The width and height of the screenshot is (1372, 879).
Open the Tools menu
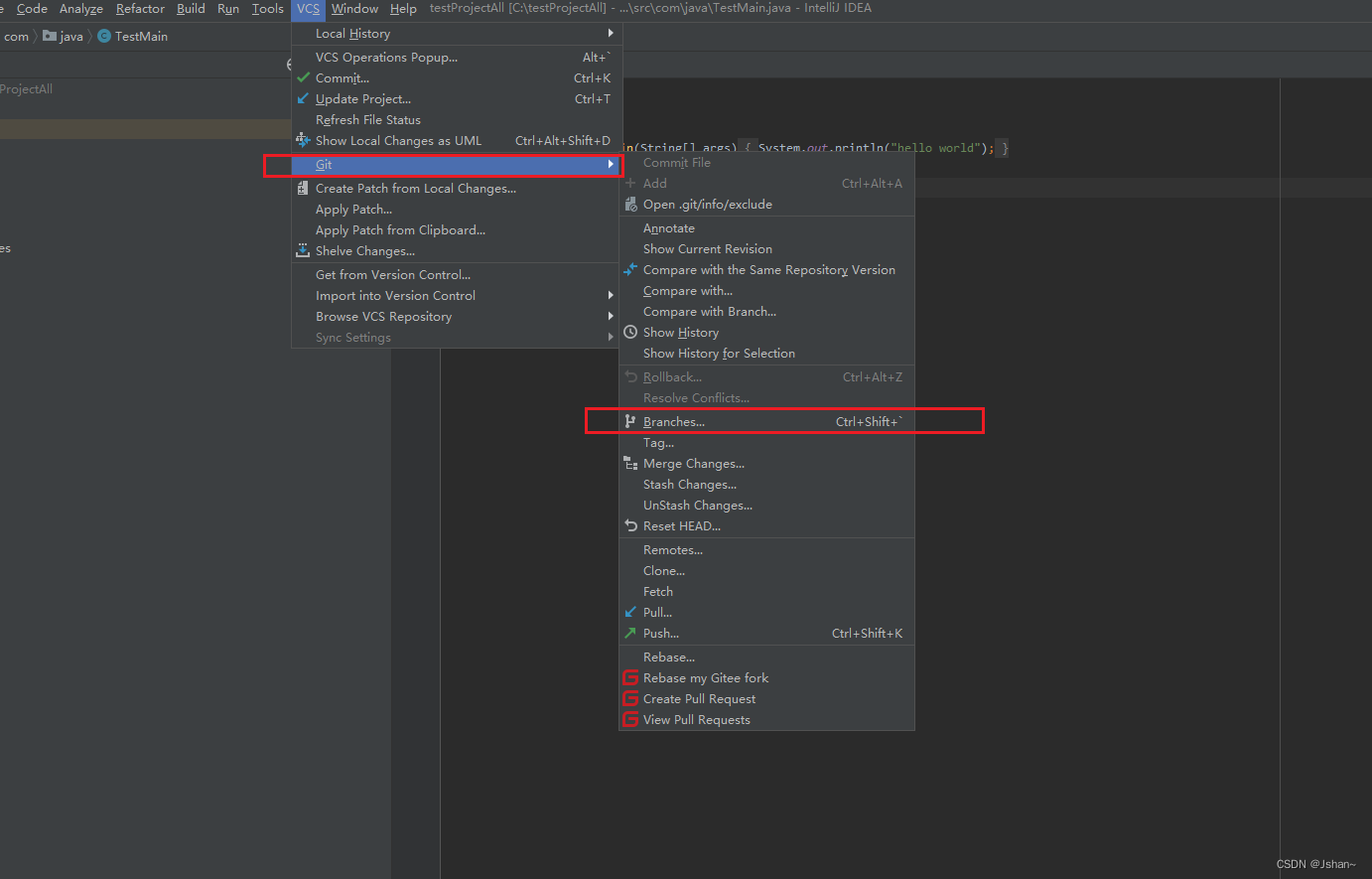(267, 9)
